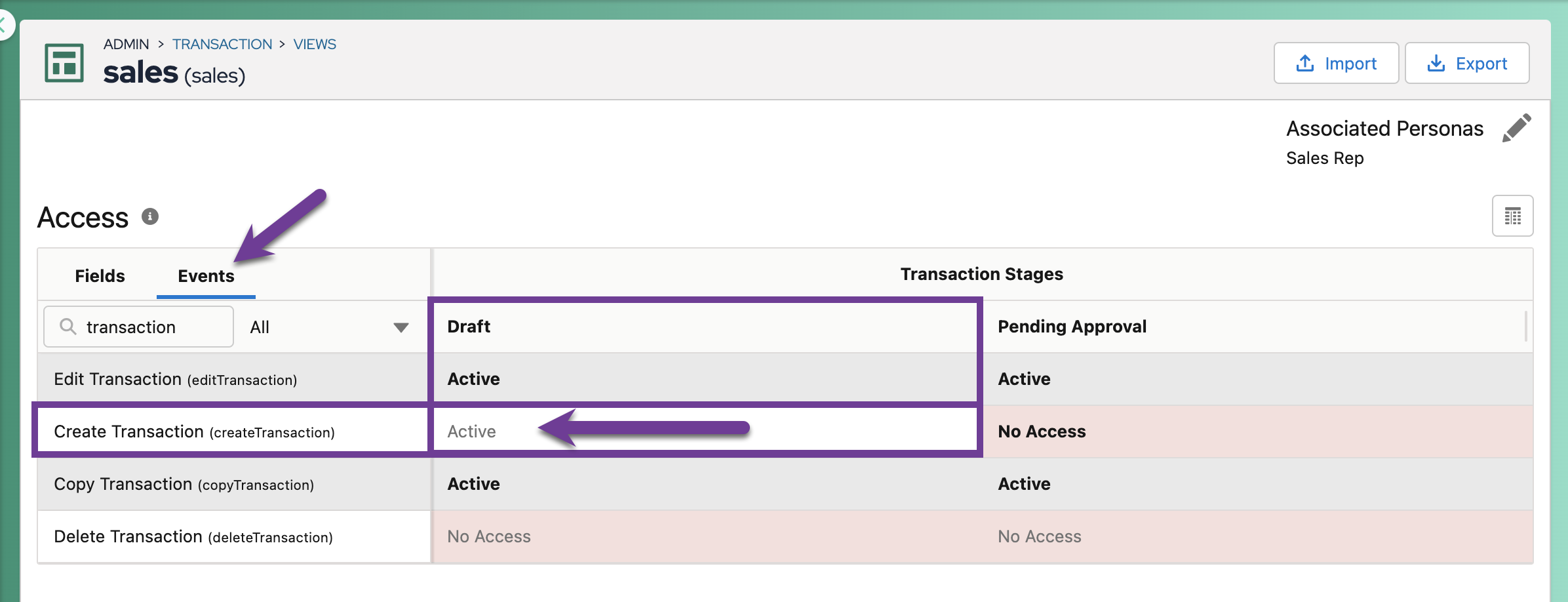Click Create Transaction Pending Approval No Access cell
Viewport: 1568px width, 602px height.
click(x=1258, y=431)
